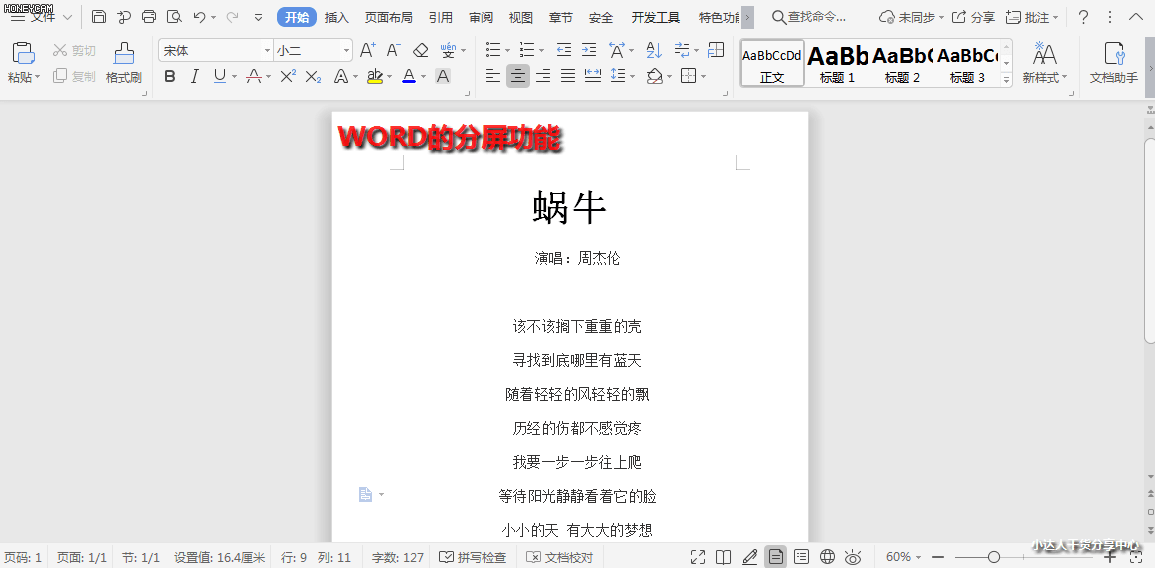Image resolution: width=1155 pixels, height=568 pixels.
Task: Click the Sort A-Z icon
Action: click(x=654, y=50)
